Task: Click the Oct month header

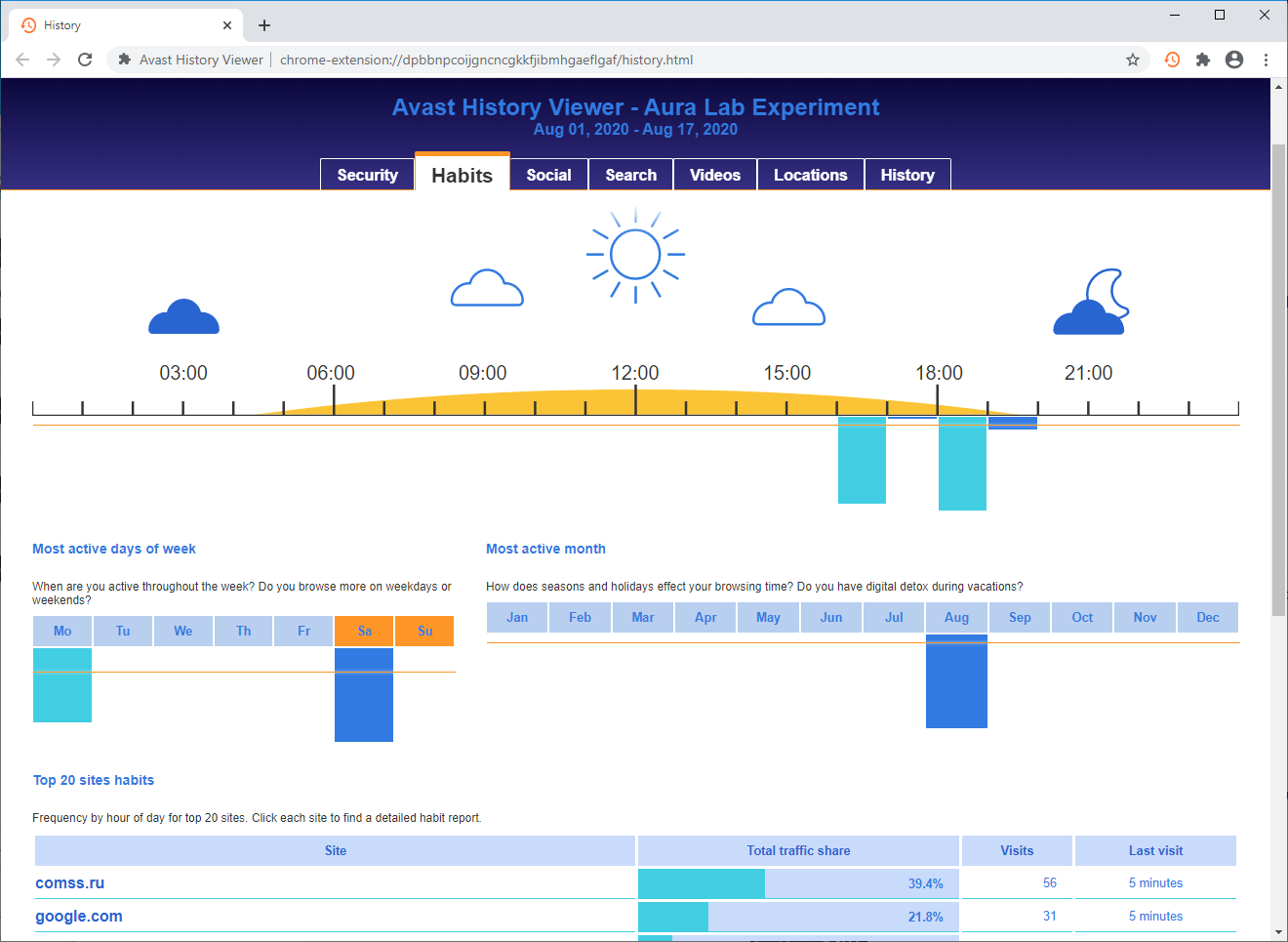Action: pos(1082,617)
